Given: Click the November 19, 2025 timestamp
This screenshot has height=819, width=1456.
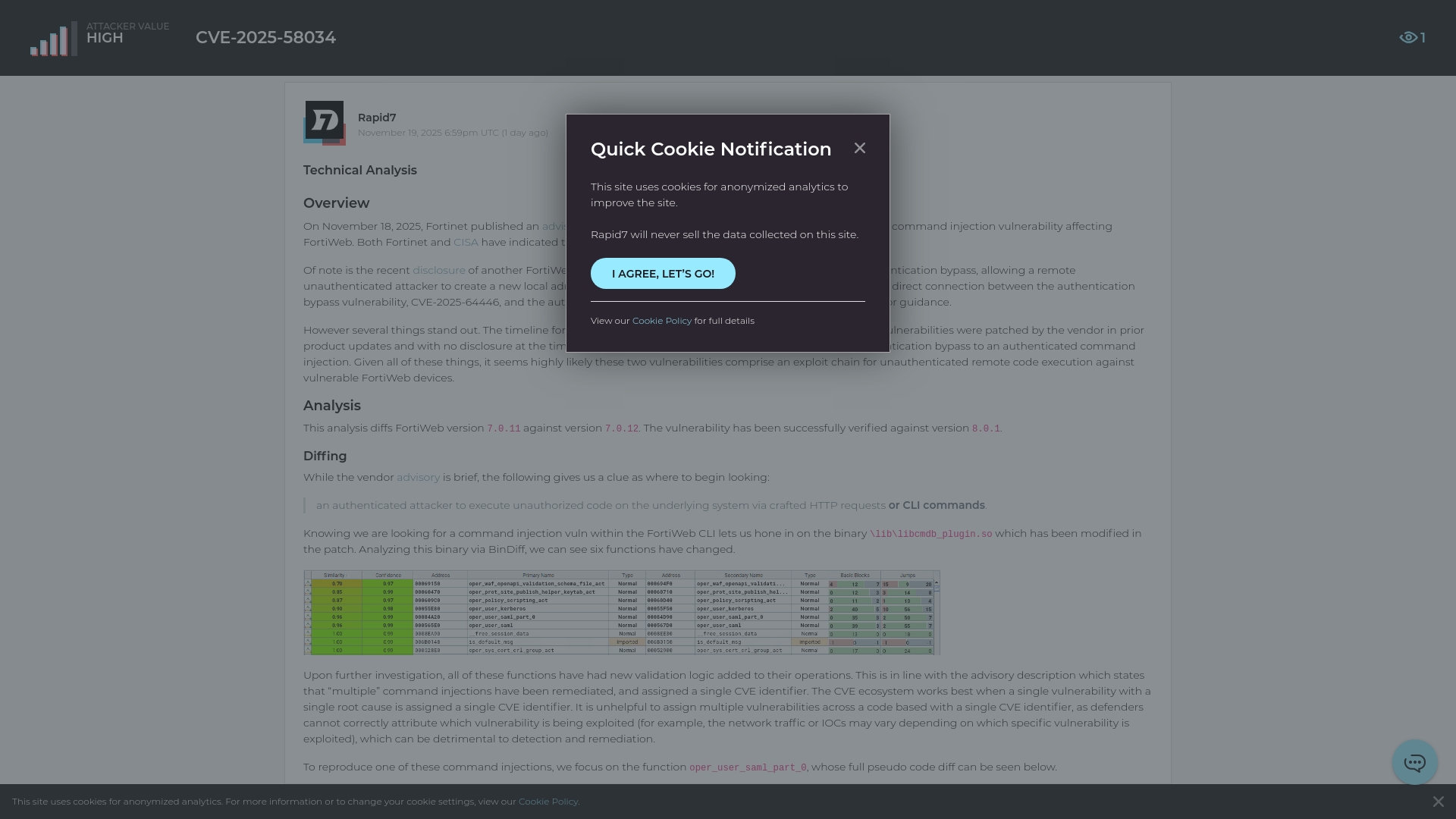Looking at the screenshot, I should click(453, 132).
